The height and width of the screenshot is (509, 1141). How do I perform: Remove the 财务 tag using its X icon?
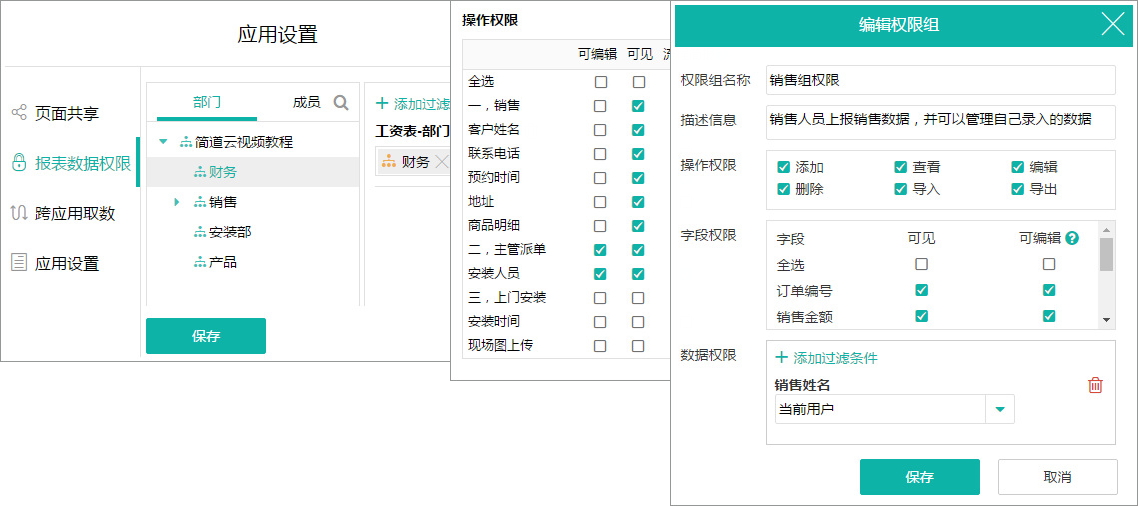[x=442, y=162]
